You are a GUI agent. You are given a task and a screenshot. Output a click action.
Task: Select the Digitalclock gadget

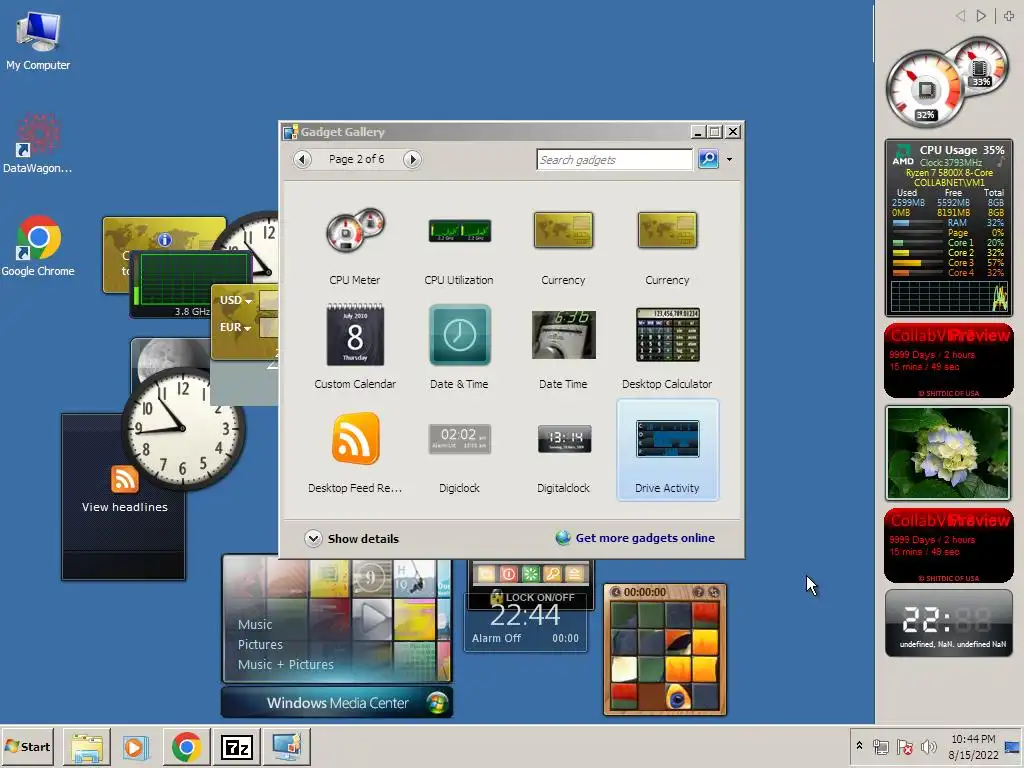click(x=563, y=451)
